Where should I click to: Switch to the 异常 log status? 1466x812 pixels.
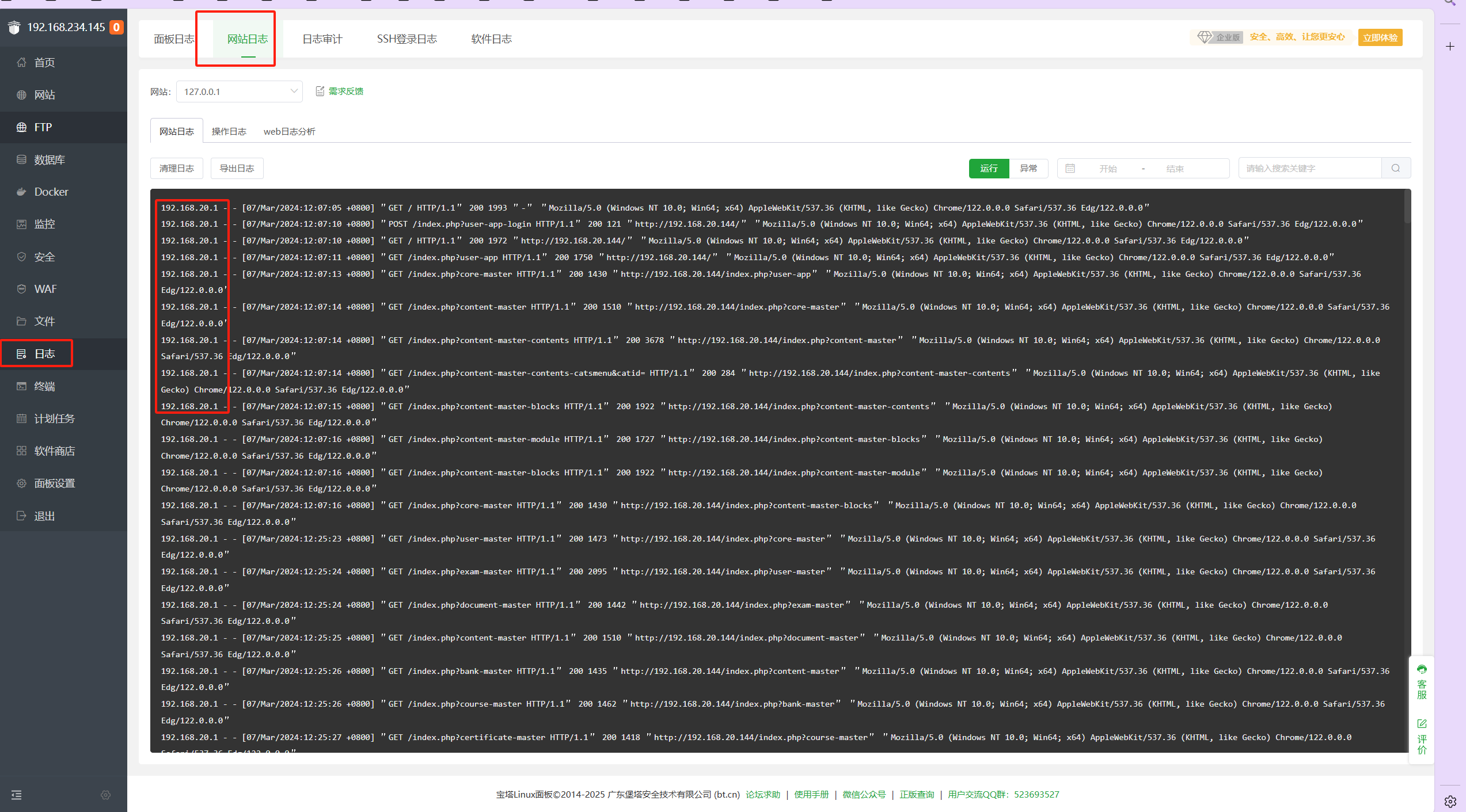(1028, 168)
